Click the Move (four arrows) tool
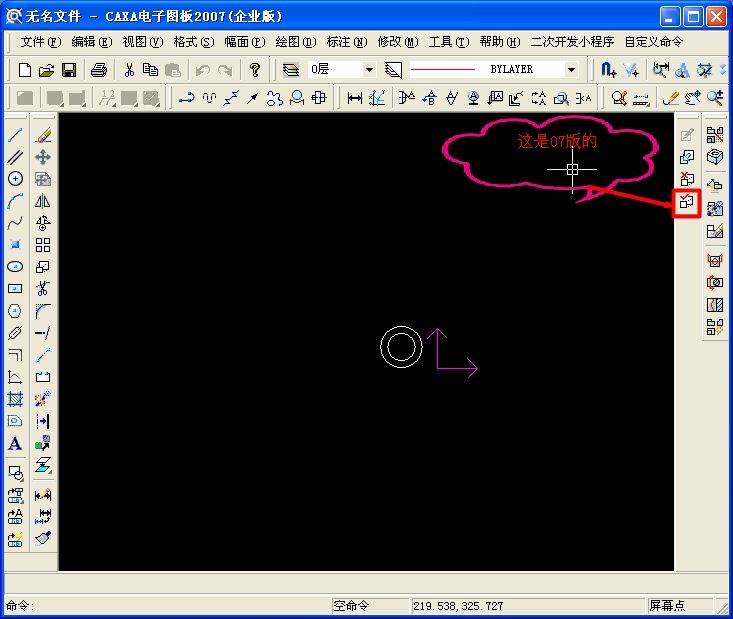This screenshot has height=619, width=733. (43, 157)
